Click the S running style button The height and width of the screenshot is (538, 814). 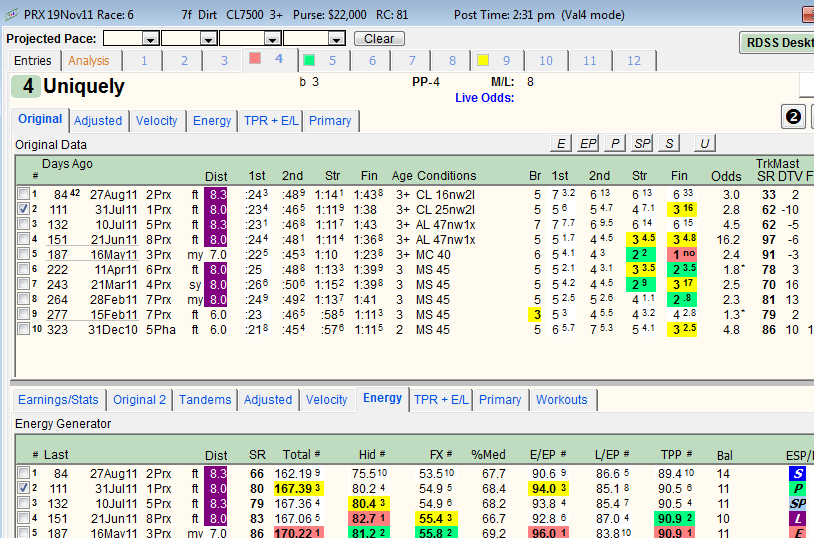tap(669, 143)
